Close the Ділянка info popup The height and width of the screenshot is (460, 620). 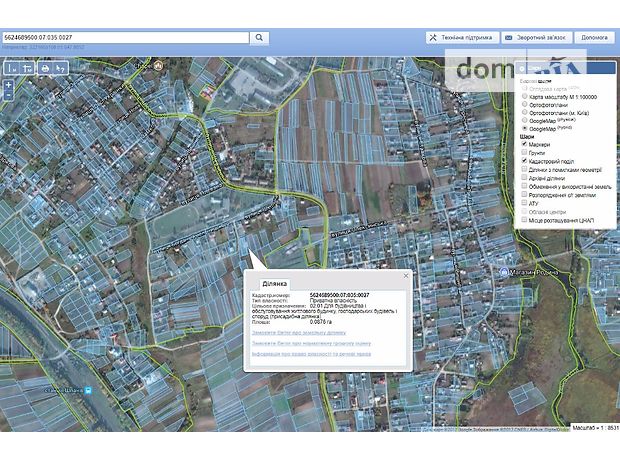click(406, 276)
